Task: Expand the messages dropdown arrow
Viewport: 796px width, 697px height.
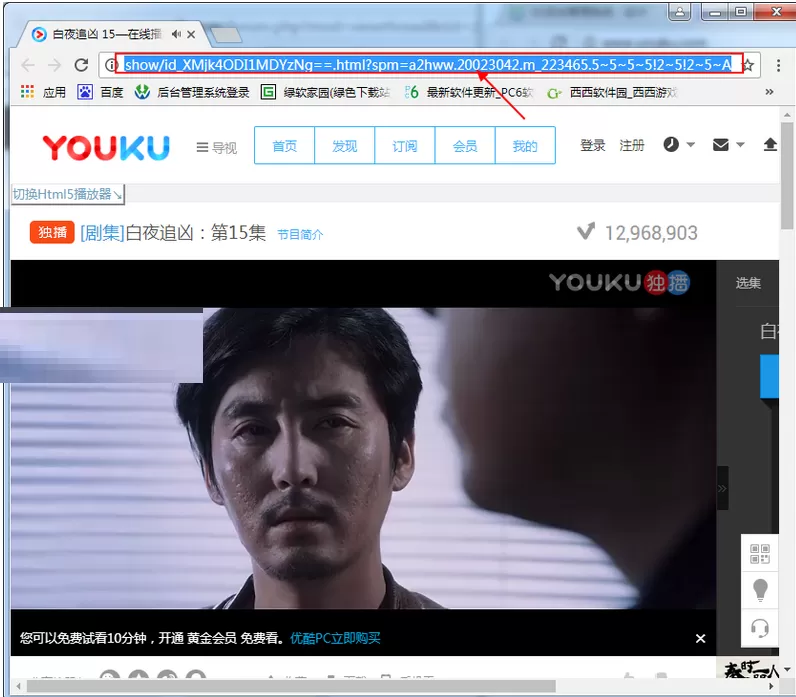Action: (740, 145)
